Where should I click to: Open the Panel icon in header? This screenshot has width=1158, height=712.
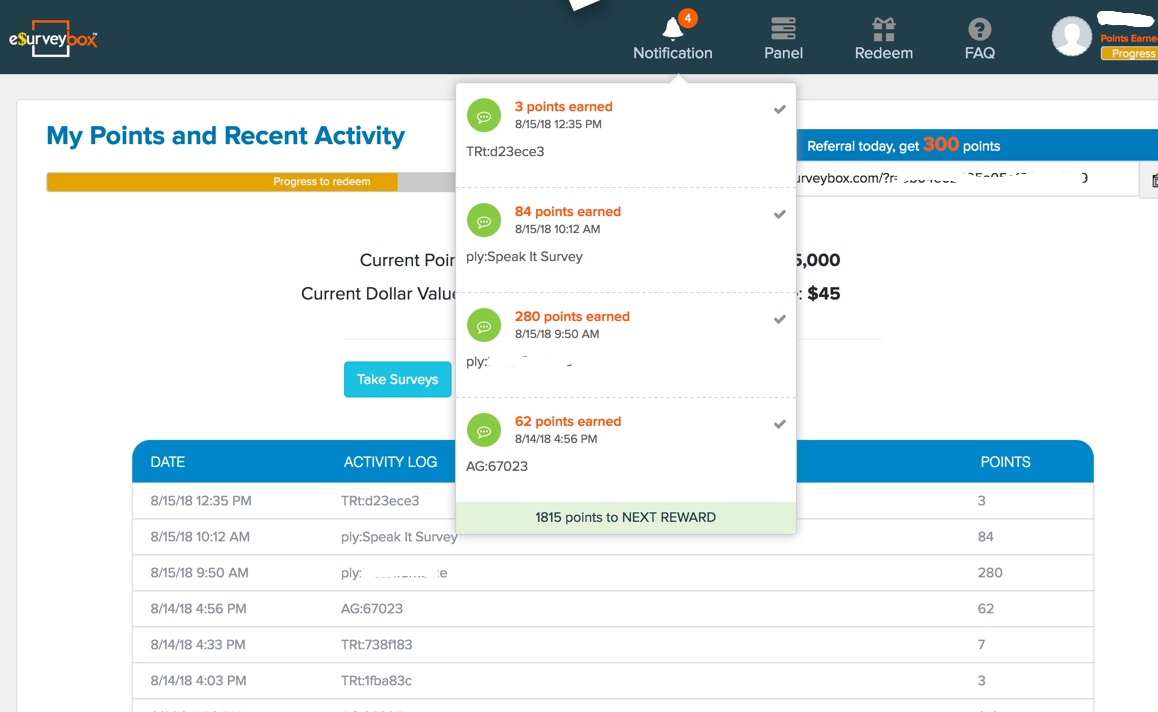pyautogui.click(x=783, y=28)
